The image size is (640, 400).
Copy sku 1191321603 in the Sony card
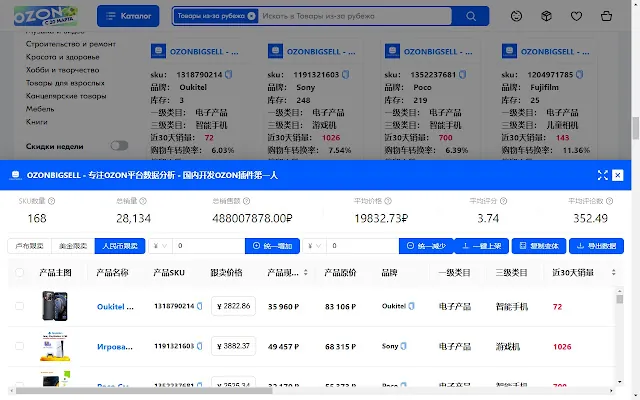tap(346, 74)
